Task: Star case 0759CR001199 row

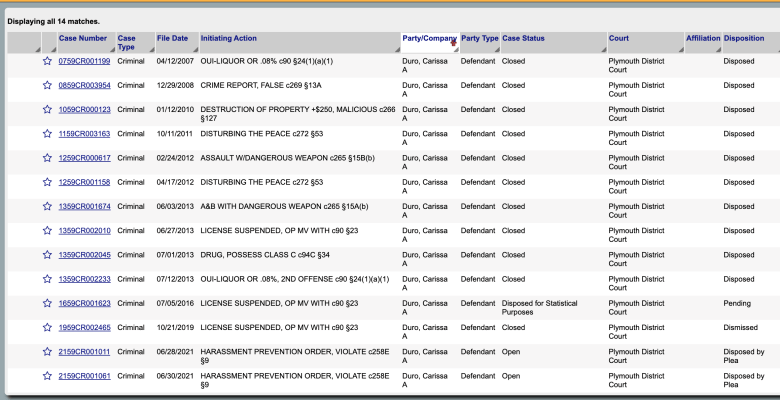Action: pyautogui.click(x=47, y=61)
